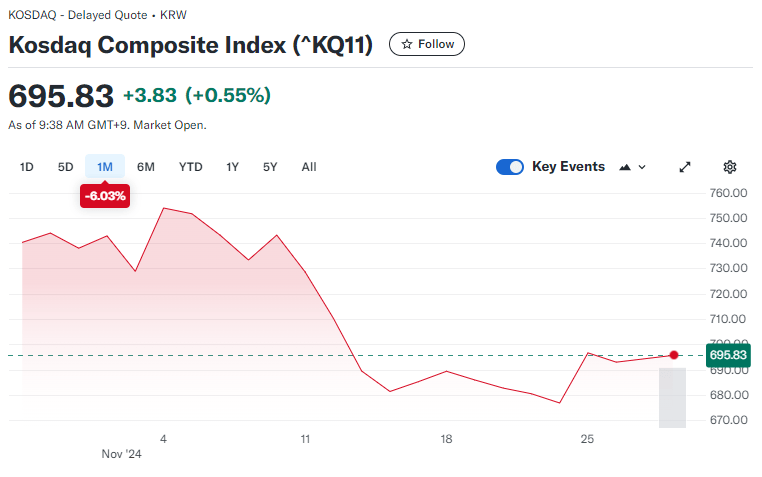Click the star icon in Follow button
This screenshot has height=477, width=762.
407,44
